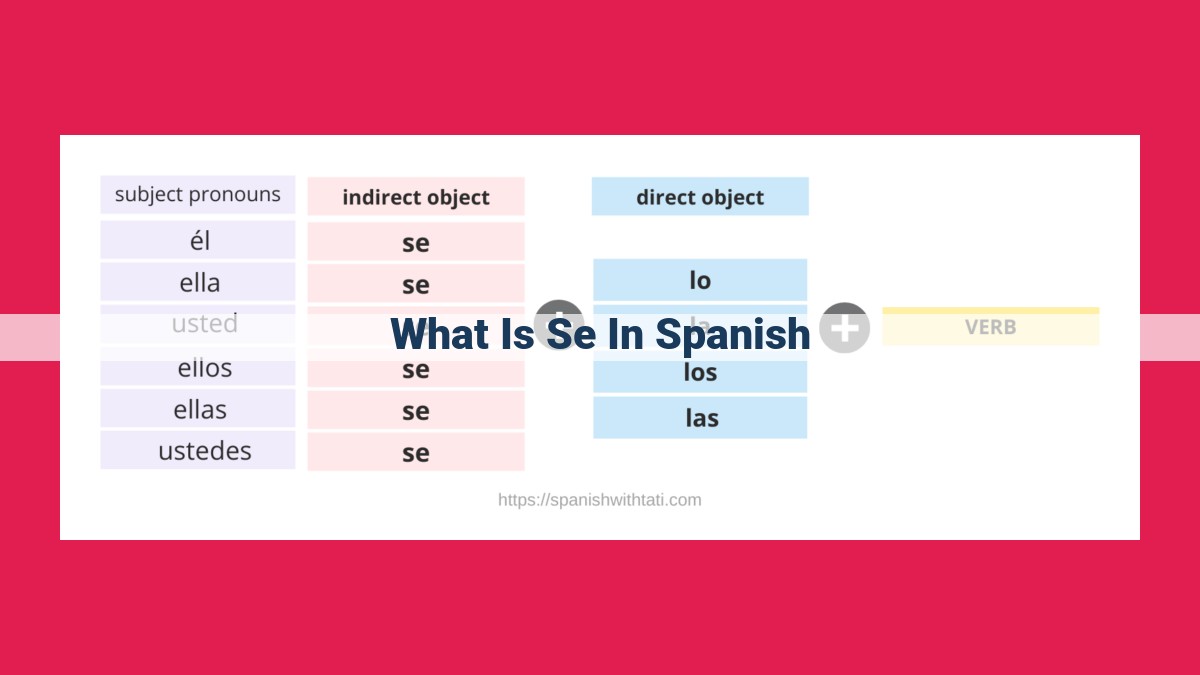Click the 'se' cell beside 'él'
This screenshot has height=675, width=1200.
click(x=416, y=242)
